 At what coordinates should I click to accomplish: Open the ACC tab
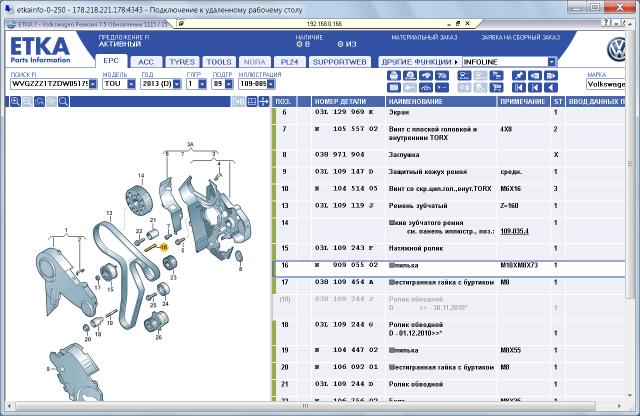146,62
